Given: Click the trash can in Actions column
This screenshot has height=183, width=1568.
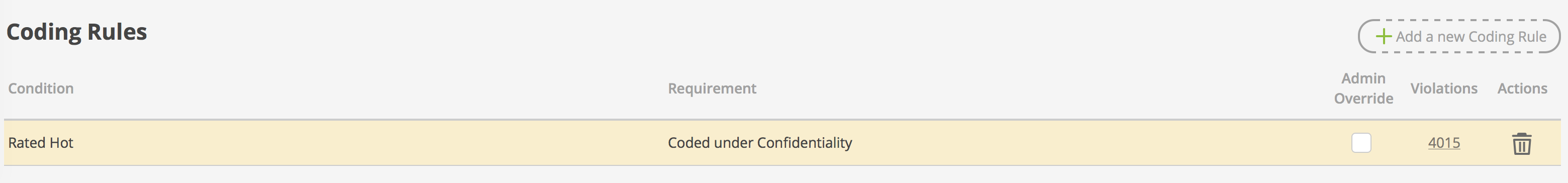Looking at the screenshot, I should (x=1521, y=143).
